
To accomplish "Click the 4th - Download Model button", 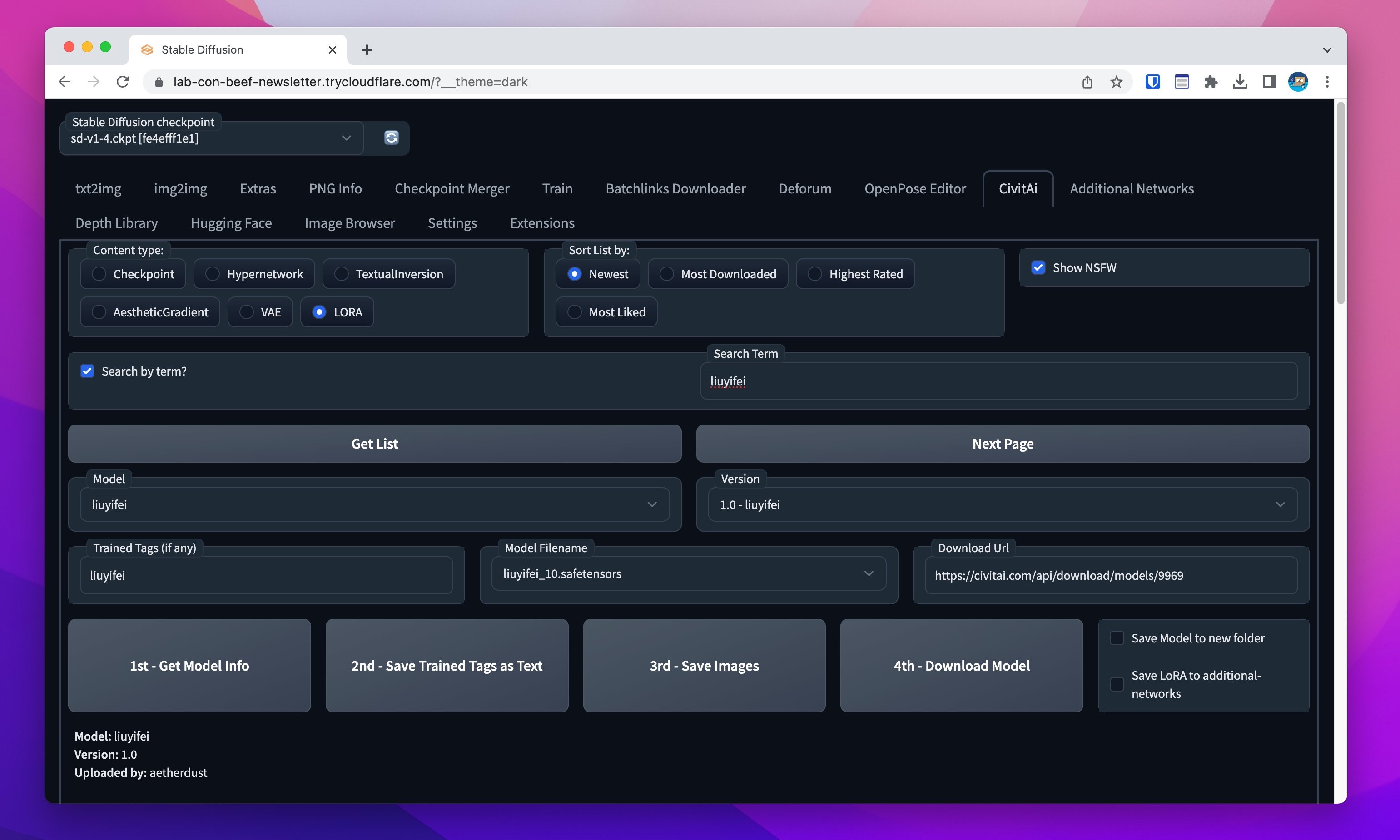I will pos(961,666).
